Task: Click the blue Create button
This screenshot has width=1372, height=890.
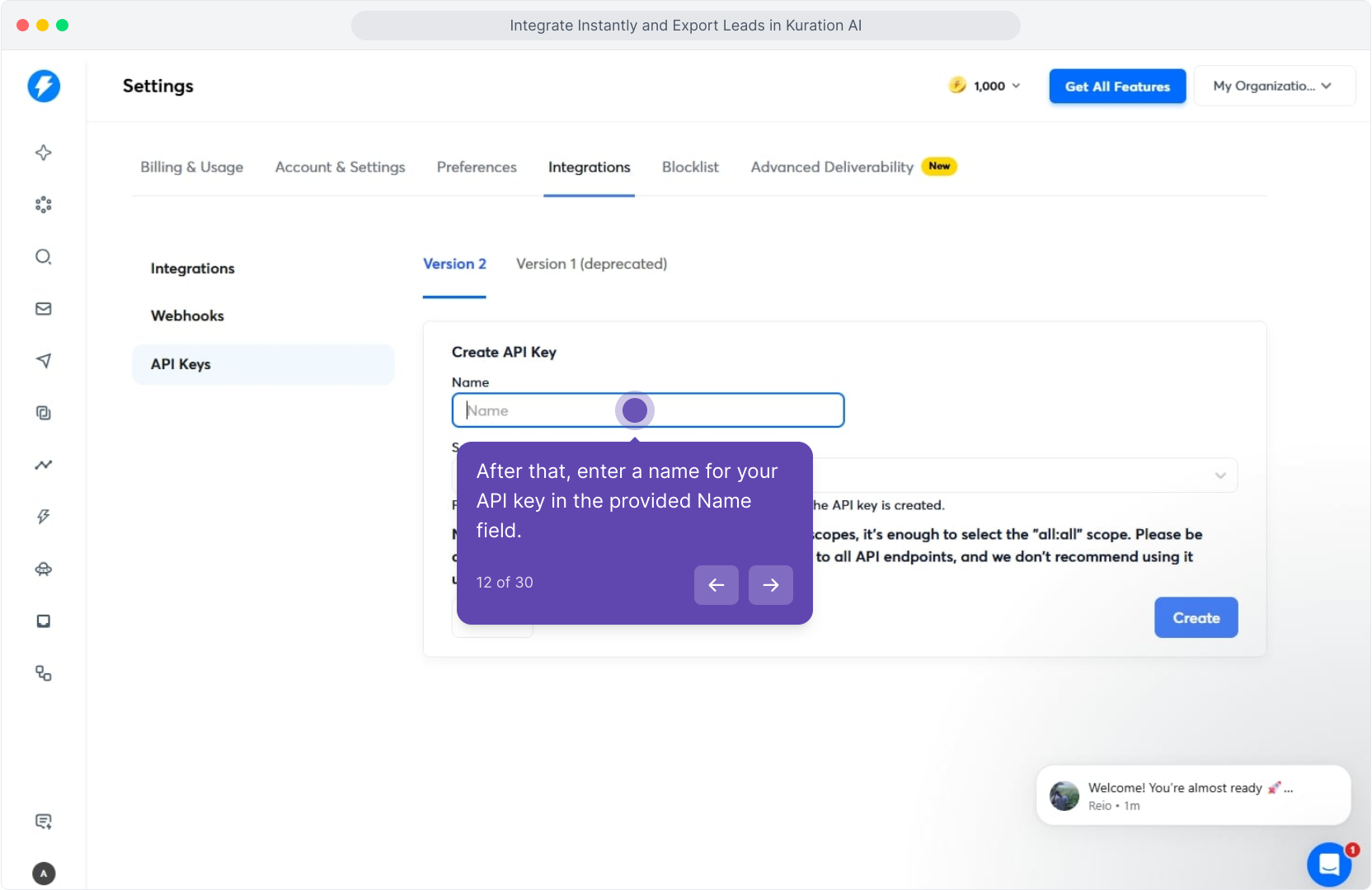Action: [x=1196, y=618]
